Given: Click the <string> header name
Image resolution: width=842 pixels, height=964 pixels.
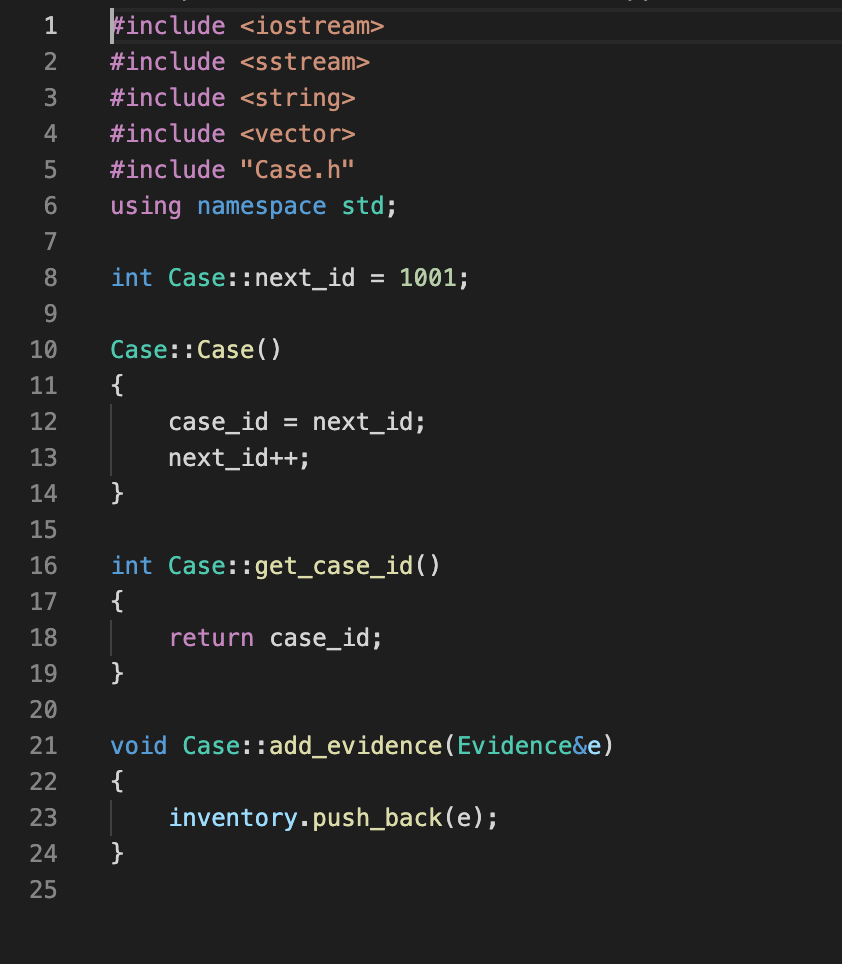Looking at the screenshot, I should (x=297, y=98).
